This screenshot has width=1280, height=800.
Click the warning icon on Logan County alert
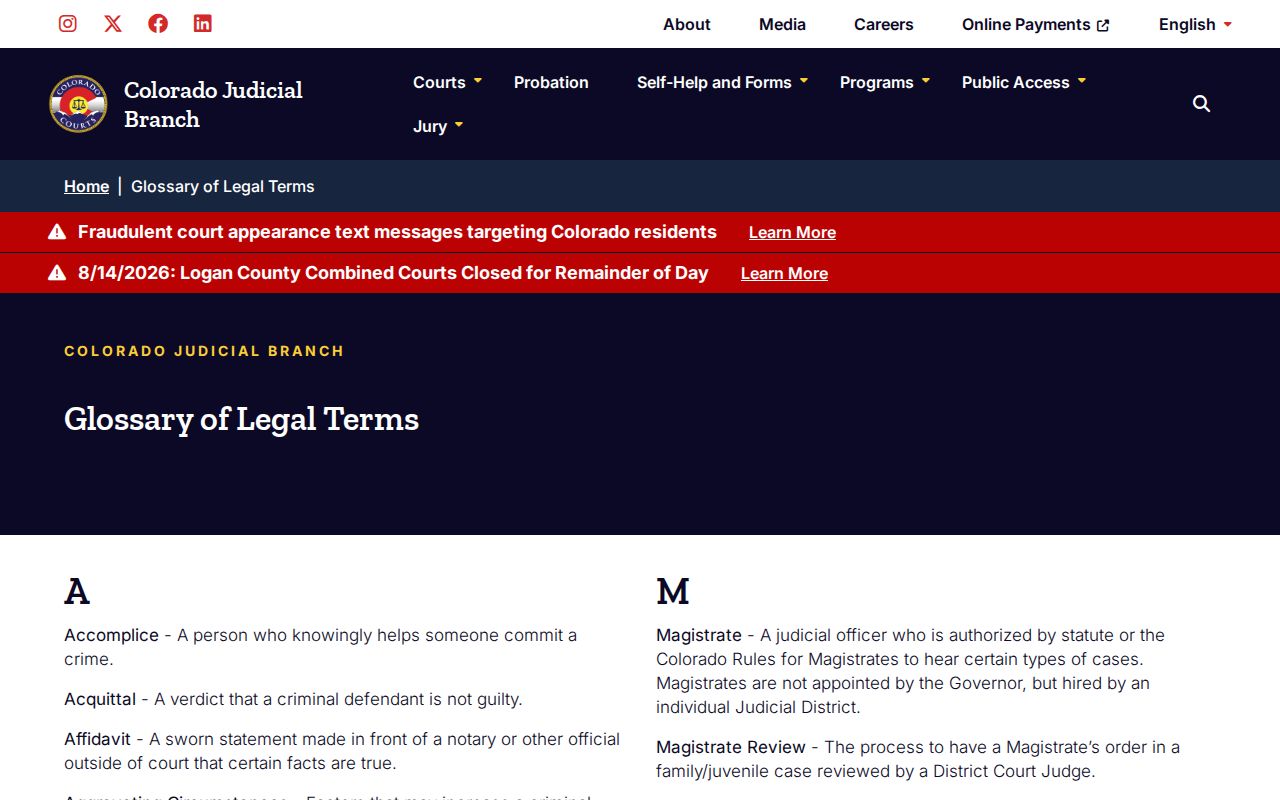pos(57,273)
